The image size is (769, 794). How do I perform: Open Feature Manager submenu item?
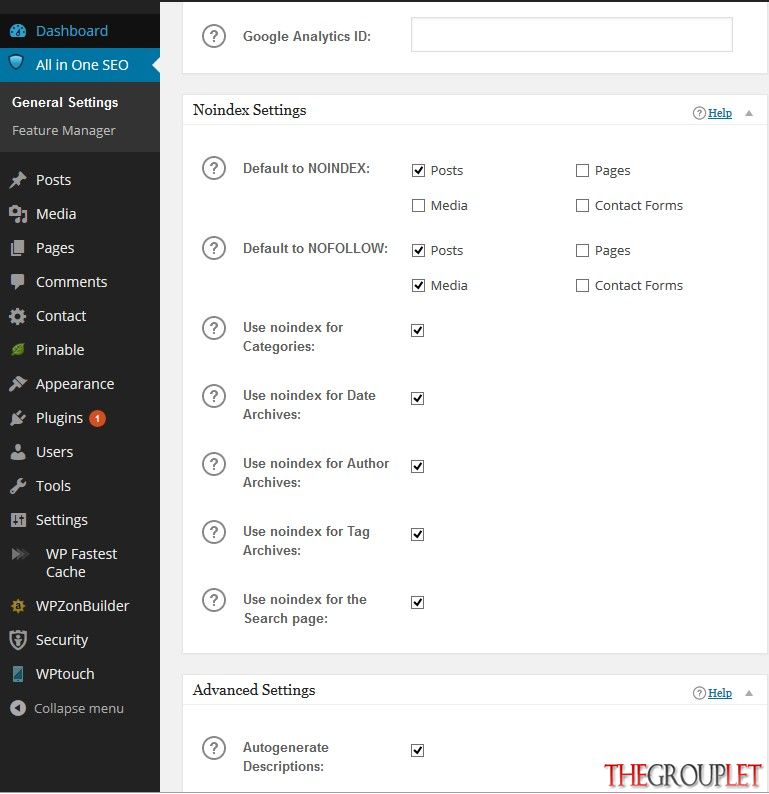click(64, 131)
